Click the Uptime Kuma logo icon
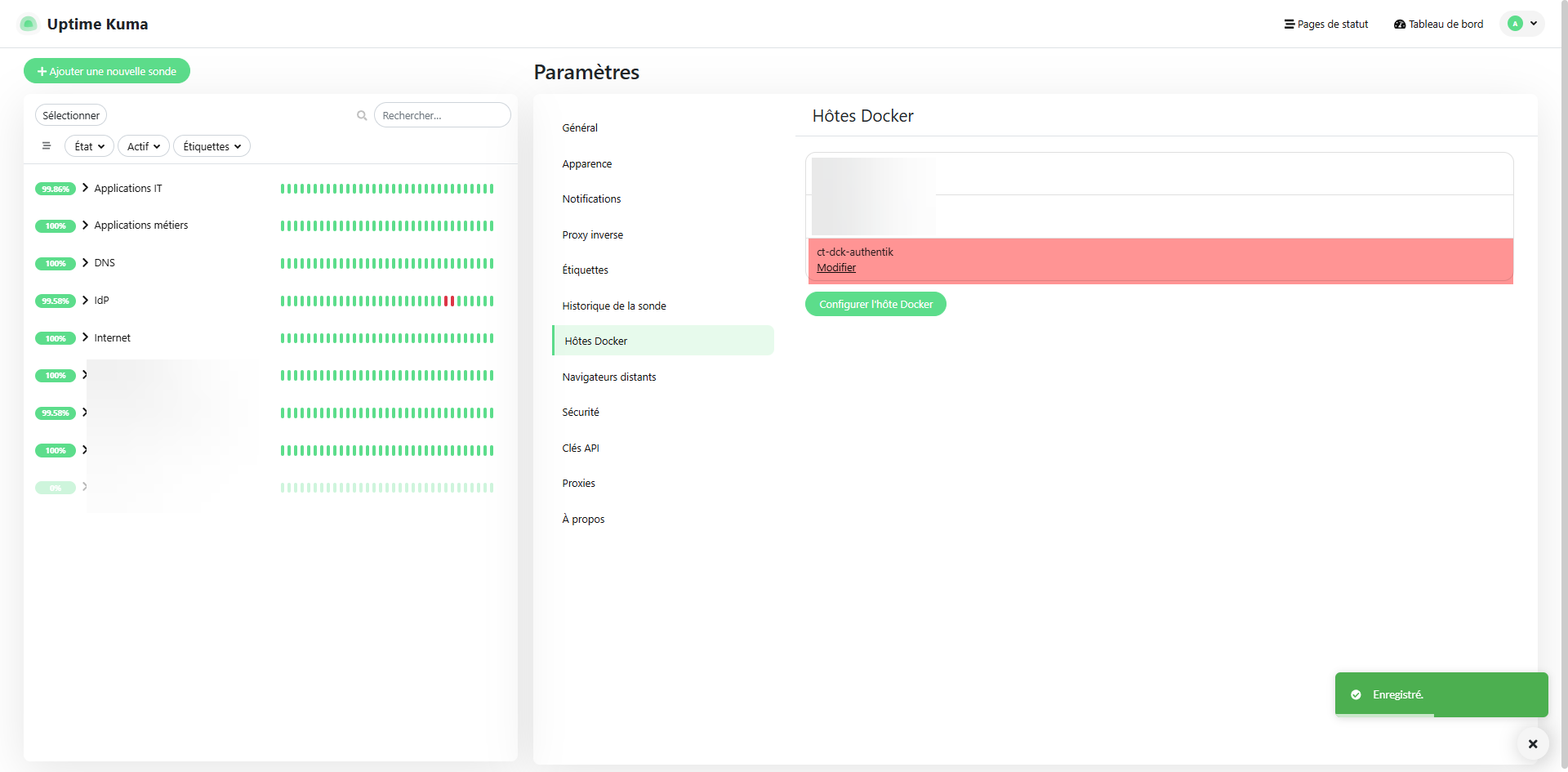This screenshot has width=1568, height=772. point(28,24)
